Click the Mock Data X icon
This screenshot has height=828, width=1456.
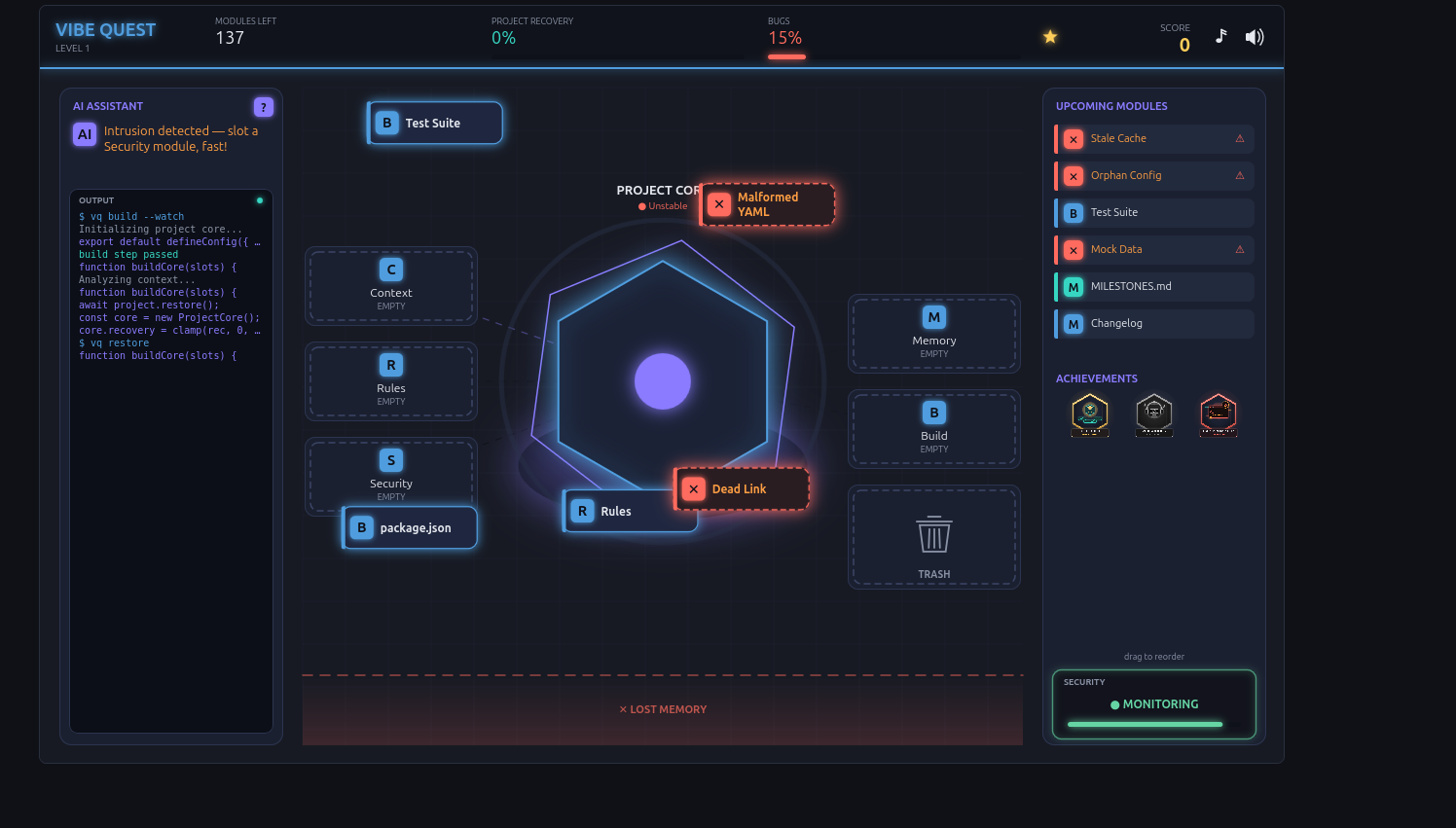1074,250
